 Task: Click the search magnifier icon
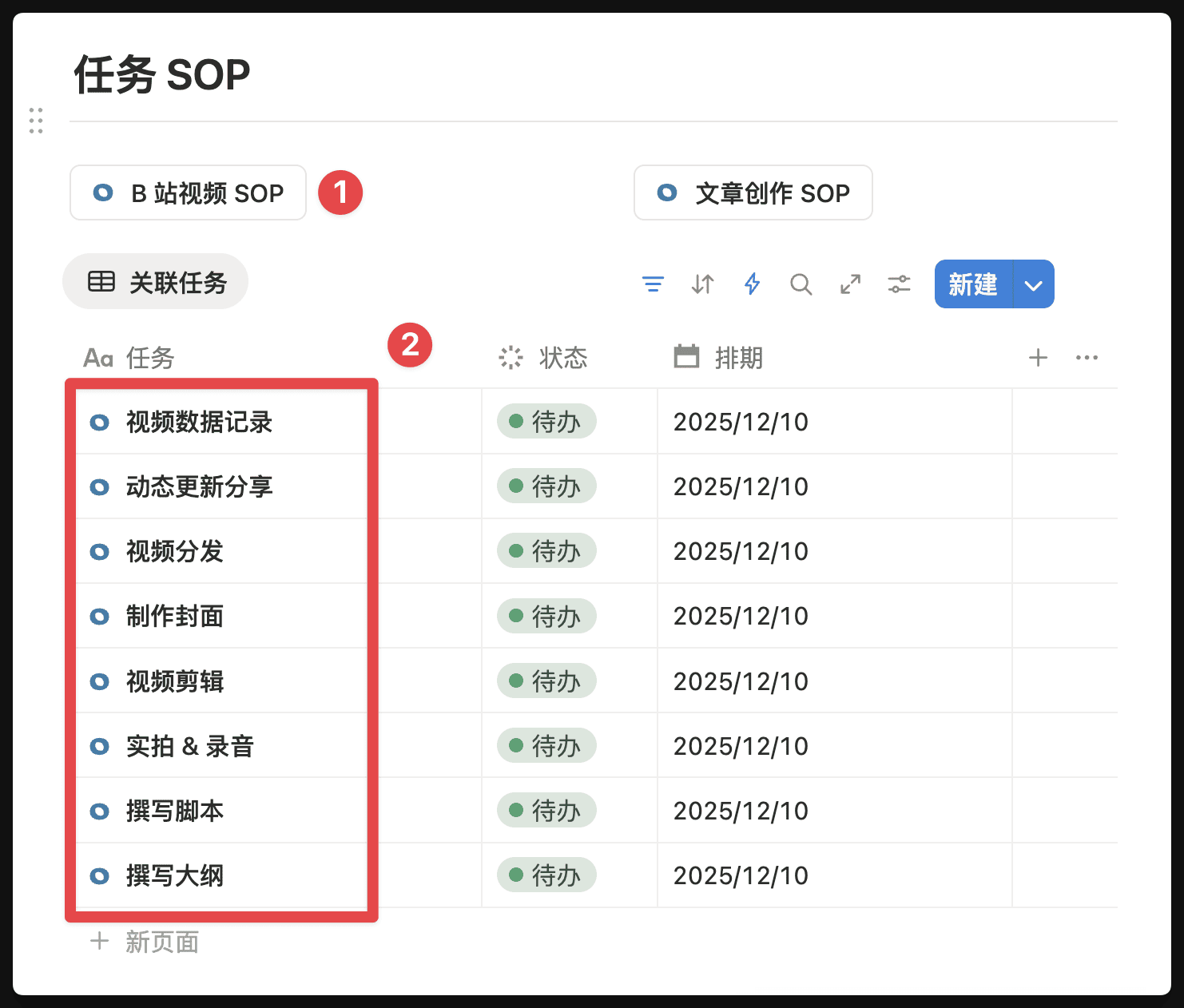[801, 284]
